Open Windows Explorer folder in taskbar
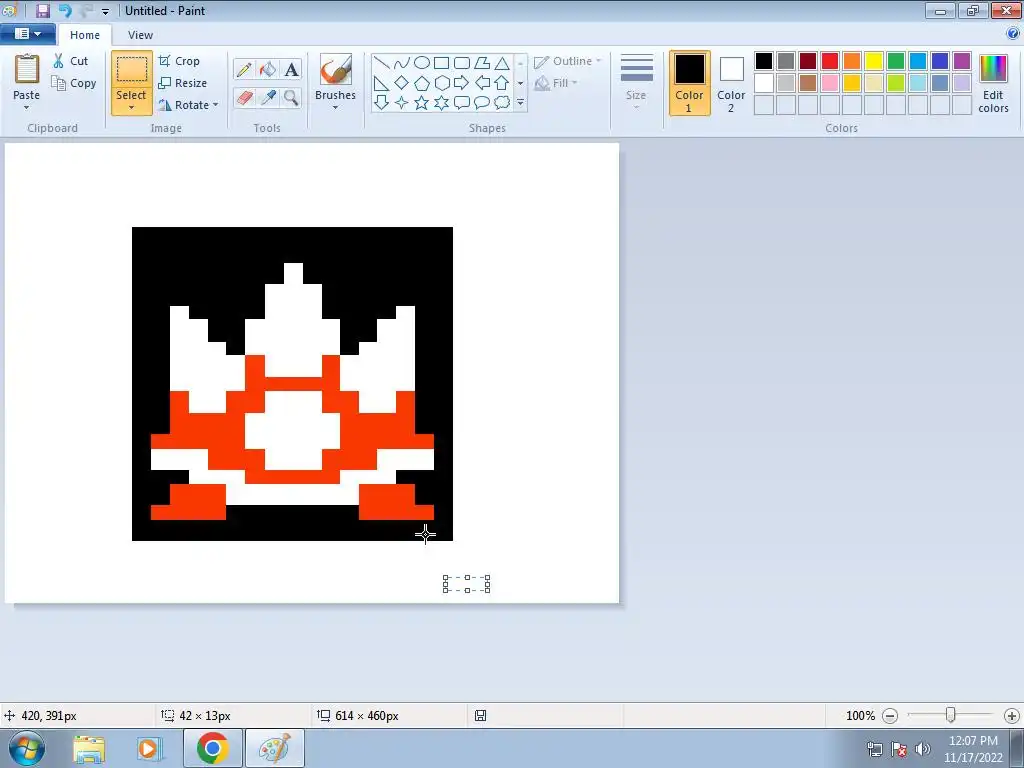This screenshot has height=768, width=1024. 89,748
